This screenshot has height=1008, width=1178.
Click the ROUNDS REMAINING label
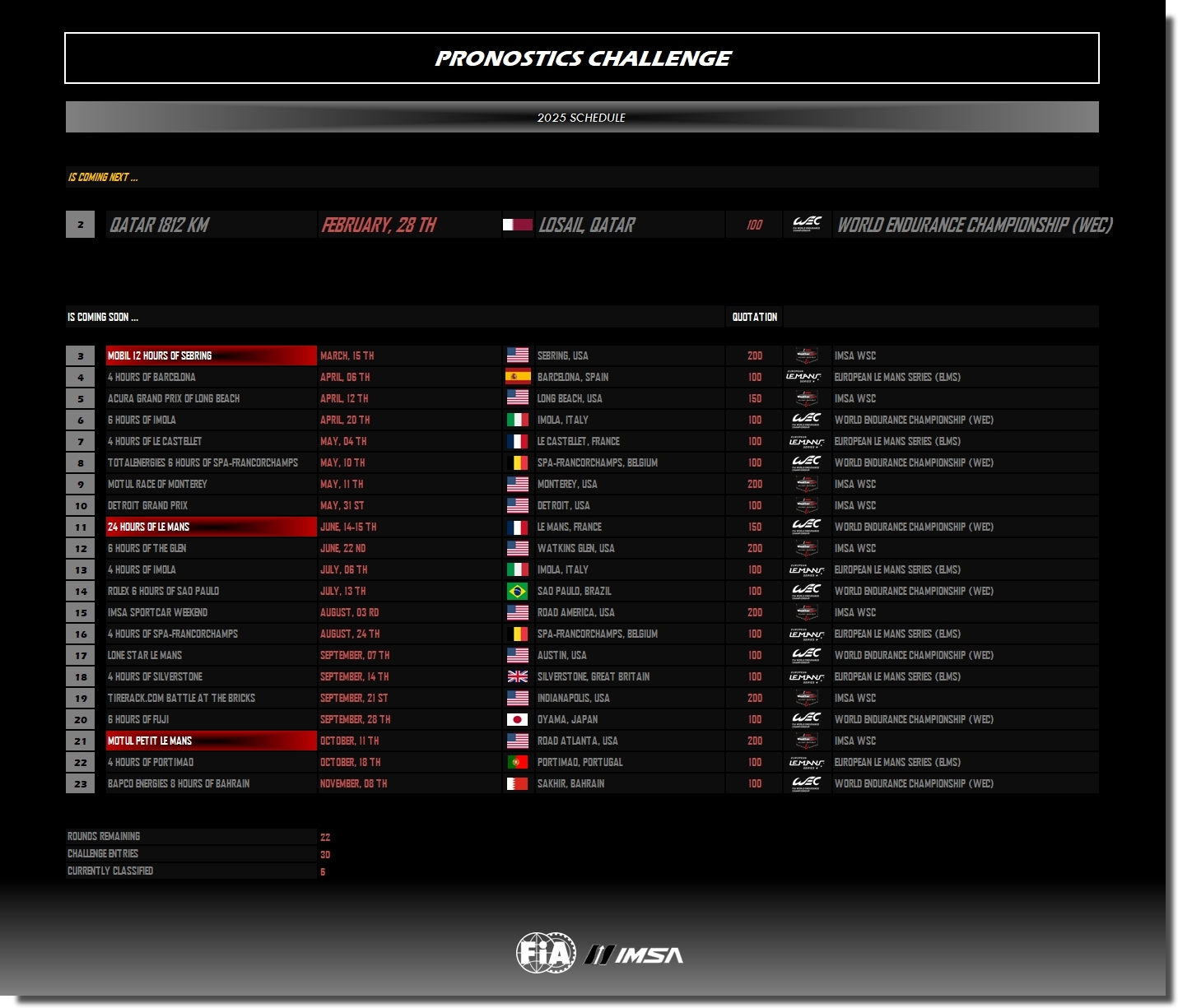pos(104,836)
